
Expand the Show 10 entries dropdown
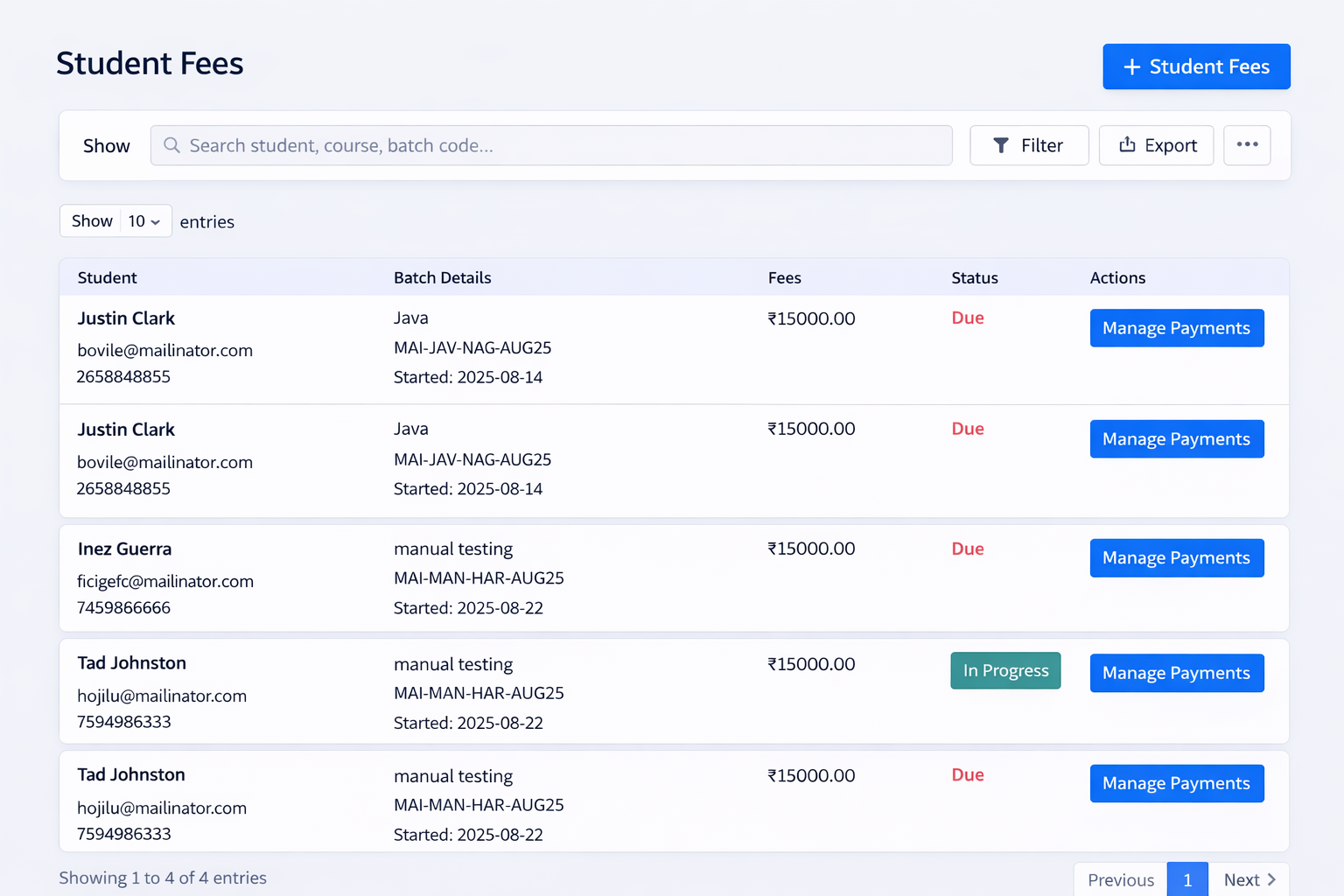tap(143, 221)
